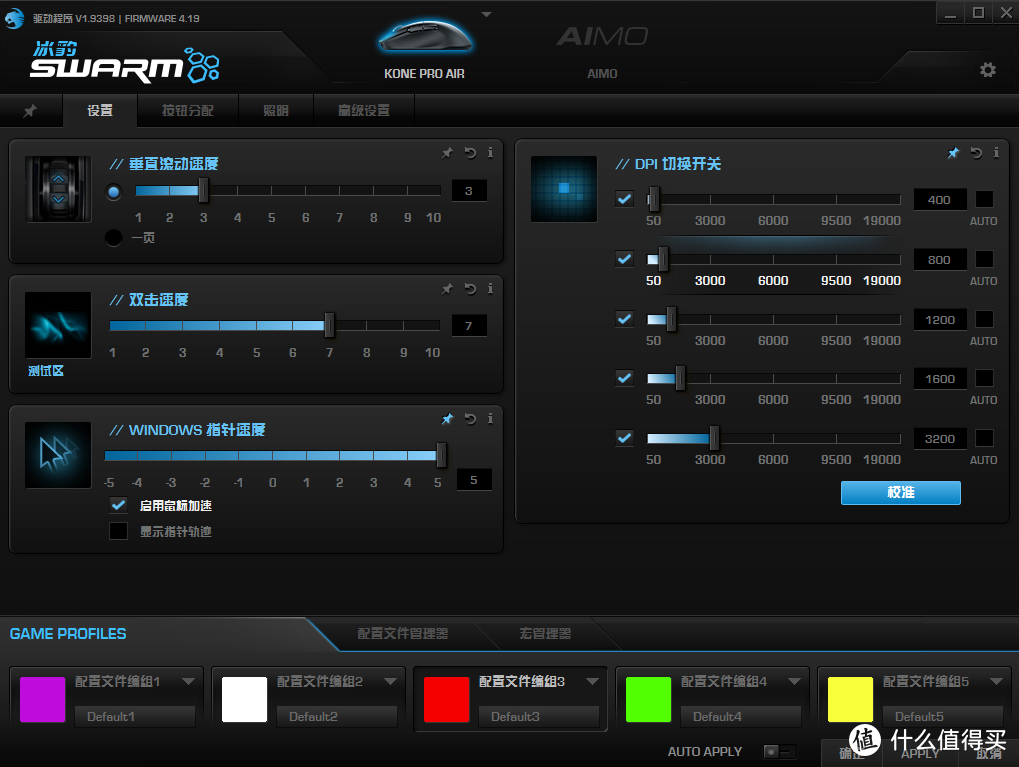Pick the green color swatch for Default4
The width and height of the screenshot is (1019, 767).
tap(649, 699)
